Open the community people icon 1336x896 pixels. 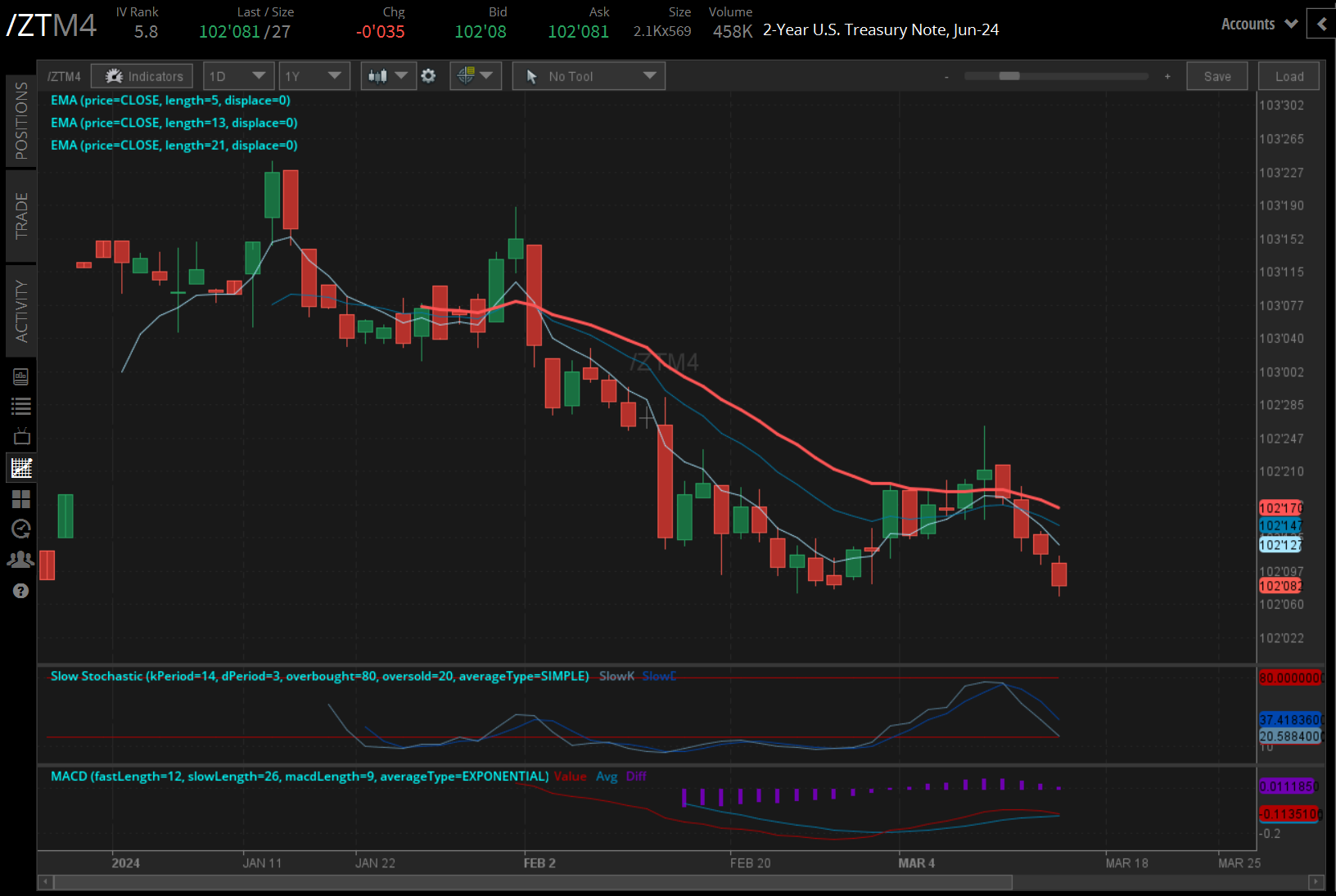tap(21, 560)
